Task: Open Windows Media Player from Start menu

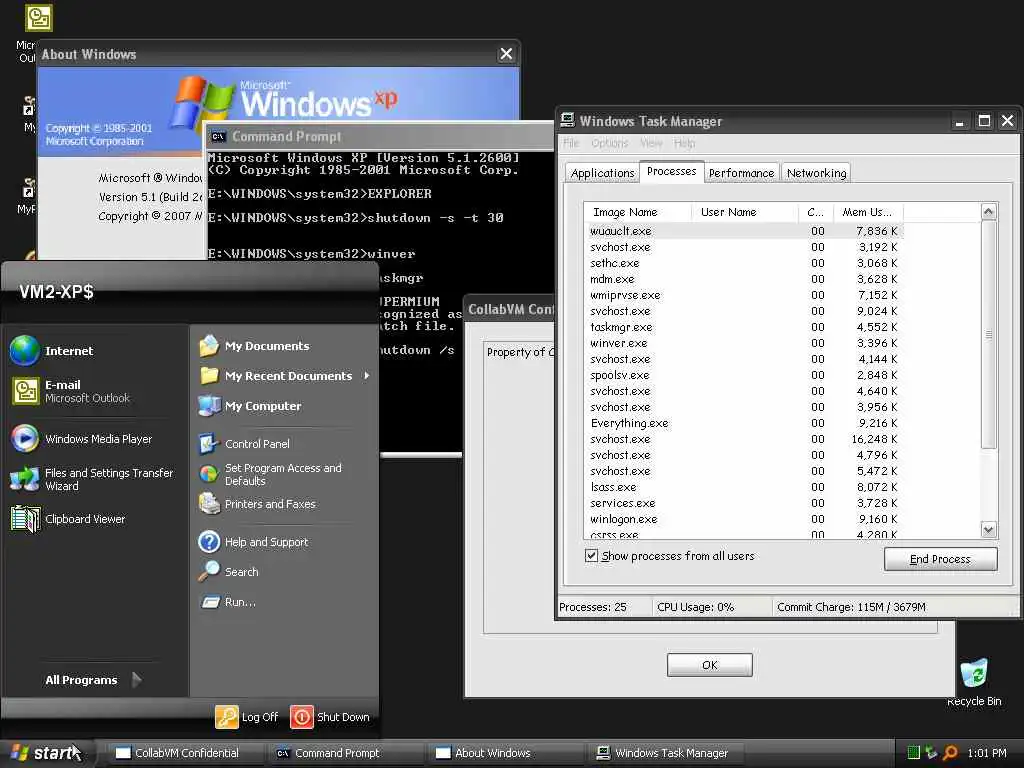Action: (82, 439)
